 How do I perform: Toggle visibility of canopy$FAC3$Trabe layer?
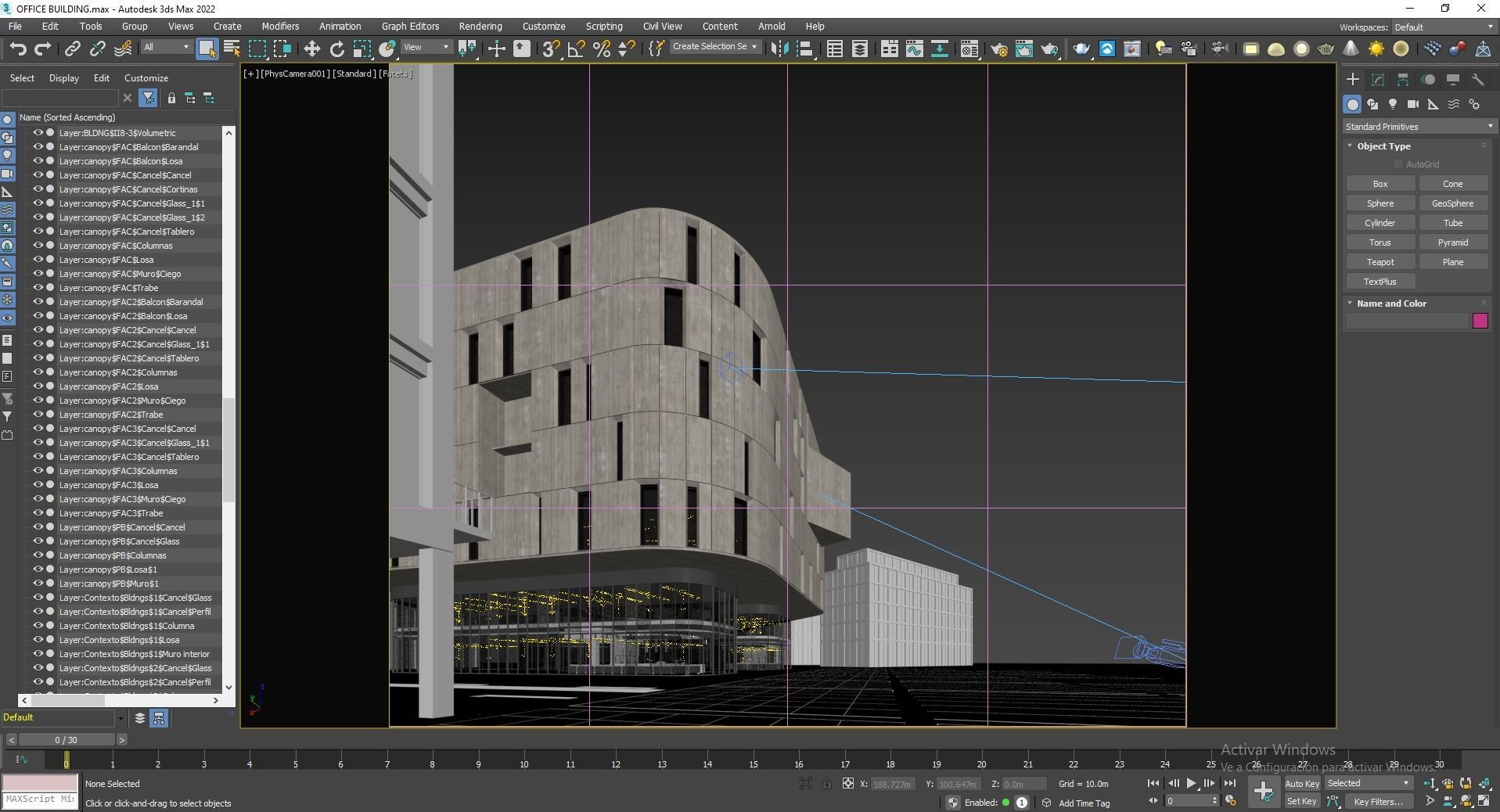tap(38, 513)
